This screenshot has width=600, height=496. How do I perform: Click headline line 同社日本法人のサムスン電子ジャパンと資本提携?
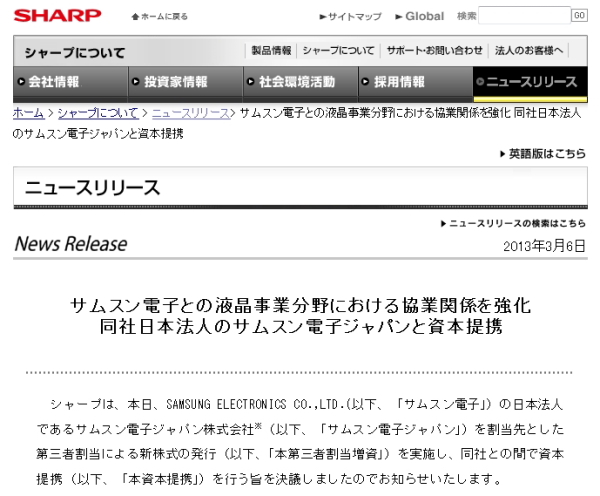point(301,327)
